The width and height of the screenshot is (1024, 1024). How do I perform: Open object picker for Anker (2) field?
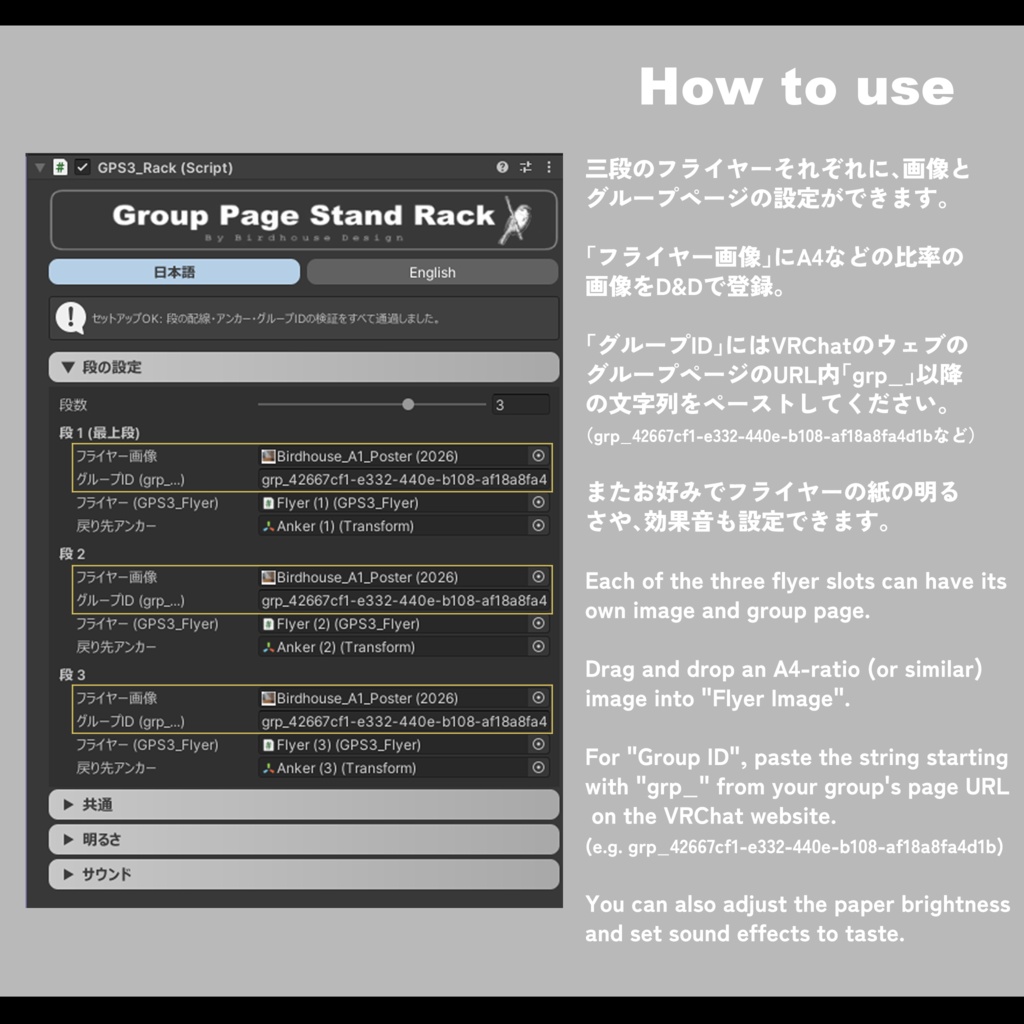538,647
